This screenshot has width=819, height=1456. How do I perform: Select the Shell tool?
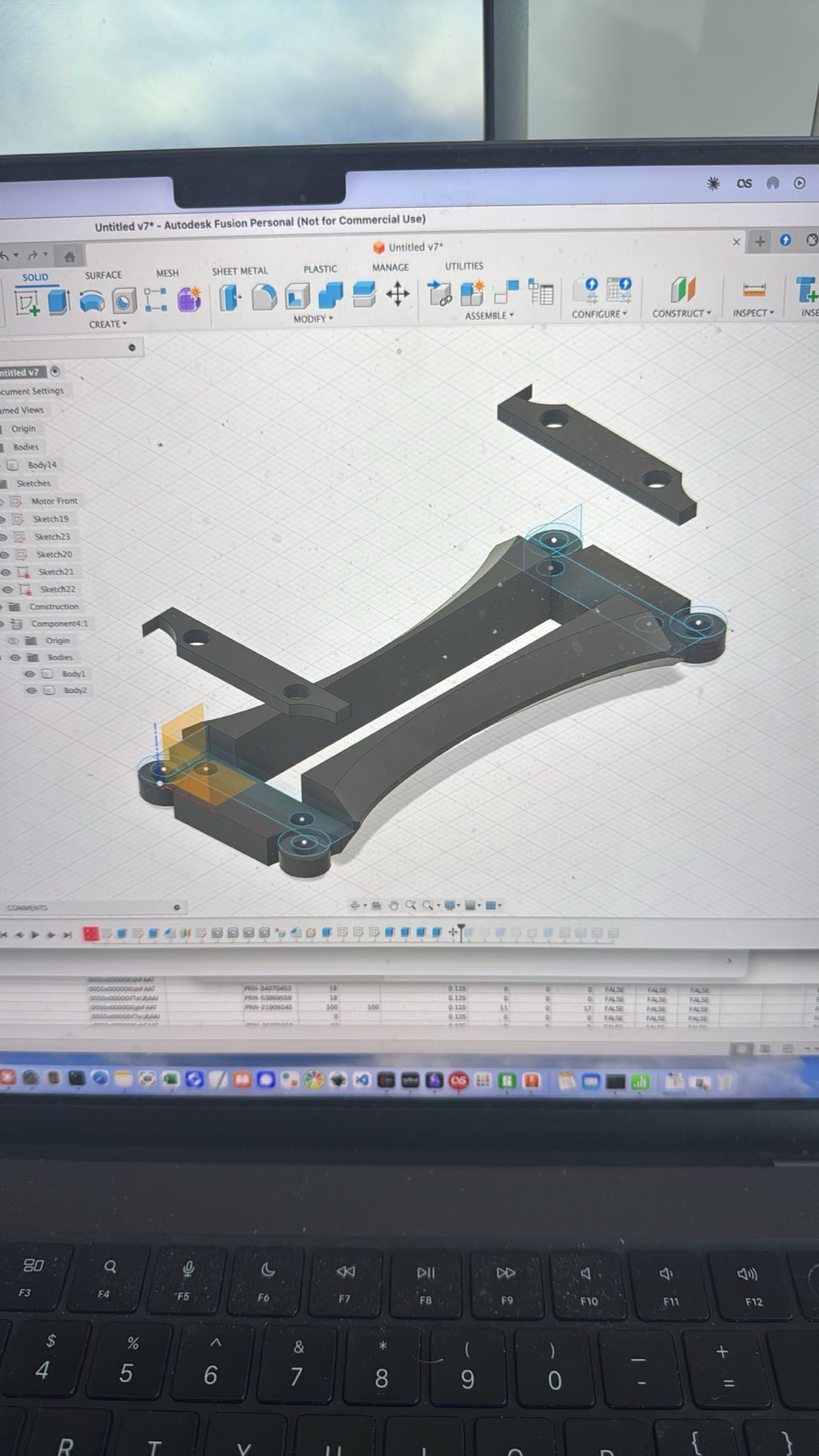297,296
